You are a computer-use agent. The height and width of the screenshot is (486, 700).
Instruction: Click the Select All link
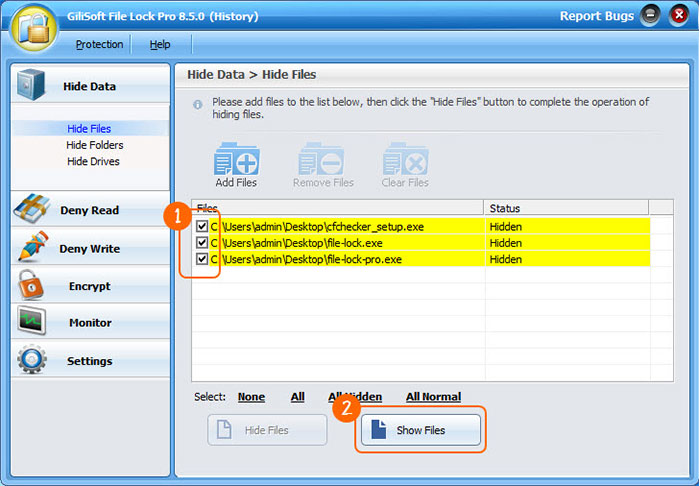(x=298, y=397)
